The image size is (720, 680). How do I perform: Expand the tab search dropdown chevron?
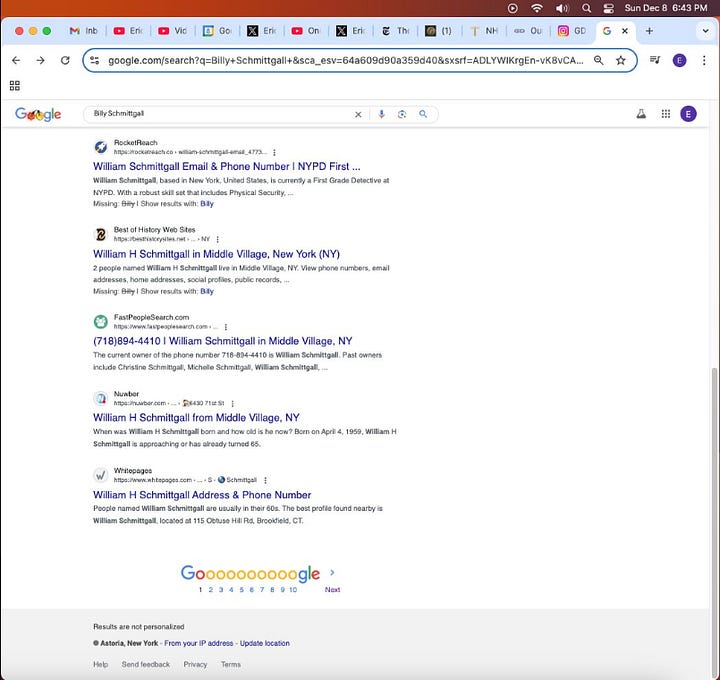[705, 31]
